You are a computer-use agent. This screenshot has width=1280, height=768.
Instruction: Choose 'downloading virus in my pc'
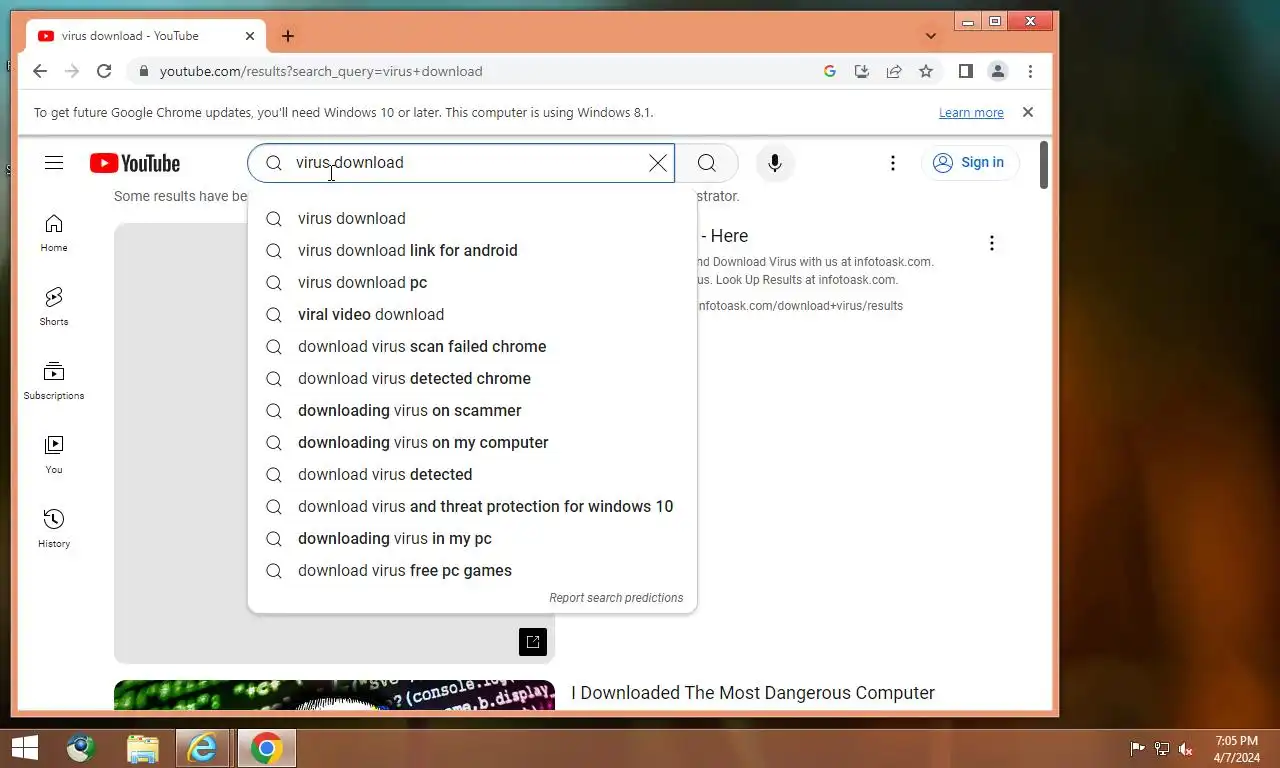(472, 538)
